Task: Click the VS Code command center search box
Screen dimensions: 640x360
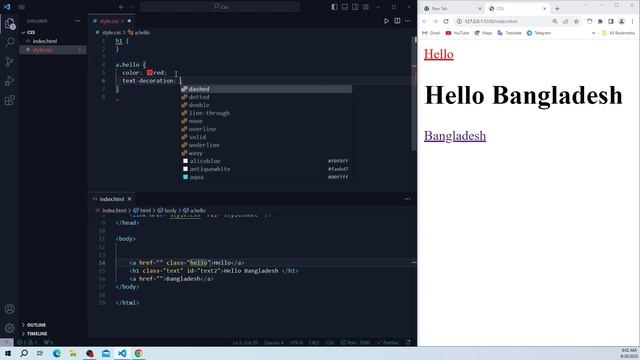Action: (x=220, y=7)
